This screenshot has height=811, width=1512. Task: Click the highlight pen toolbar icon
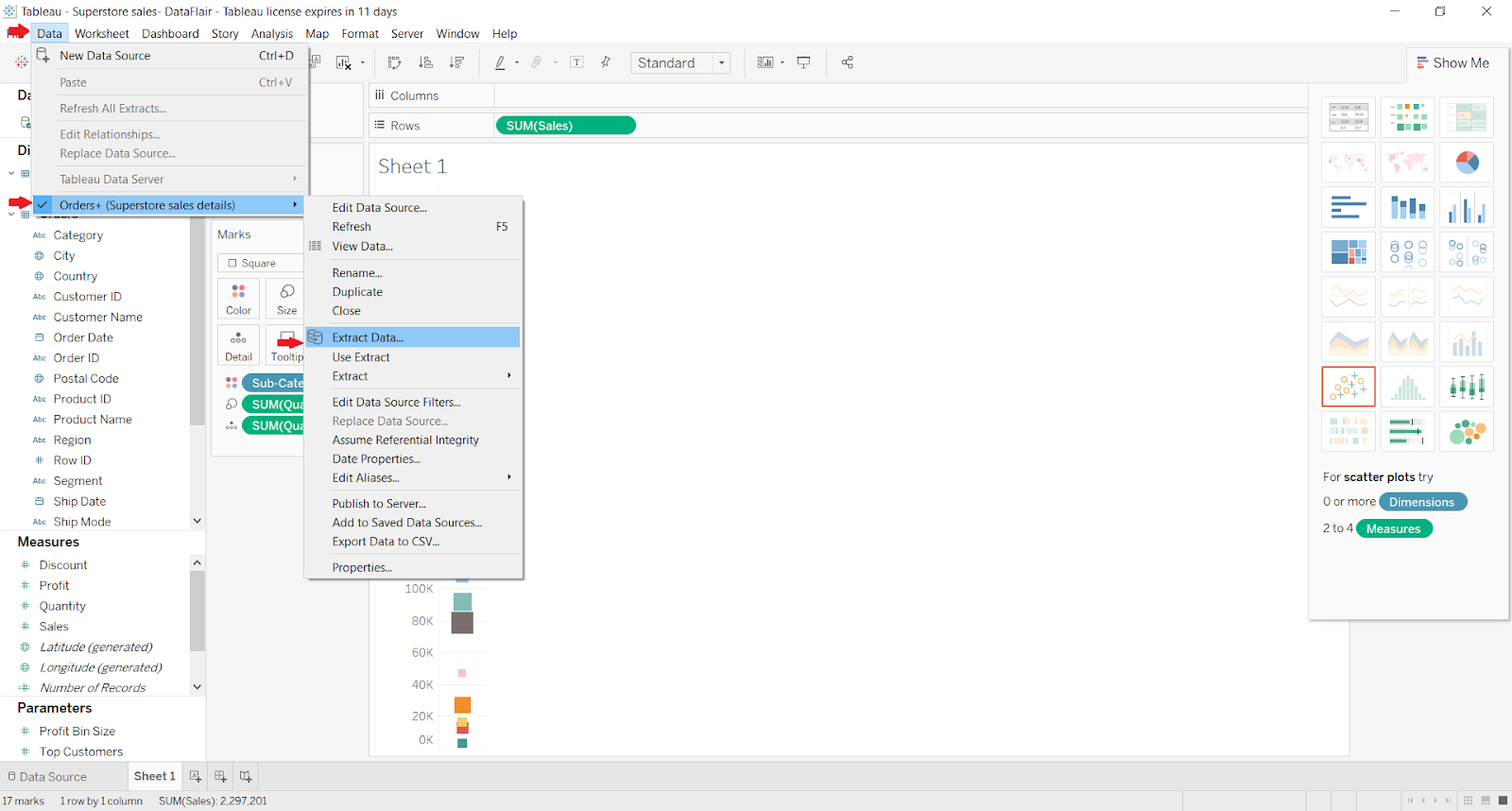point(500,62)
